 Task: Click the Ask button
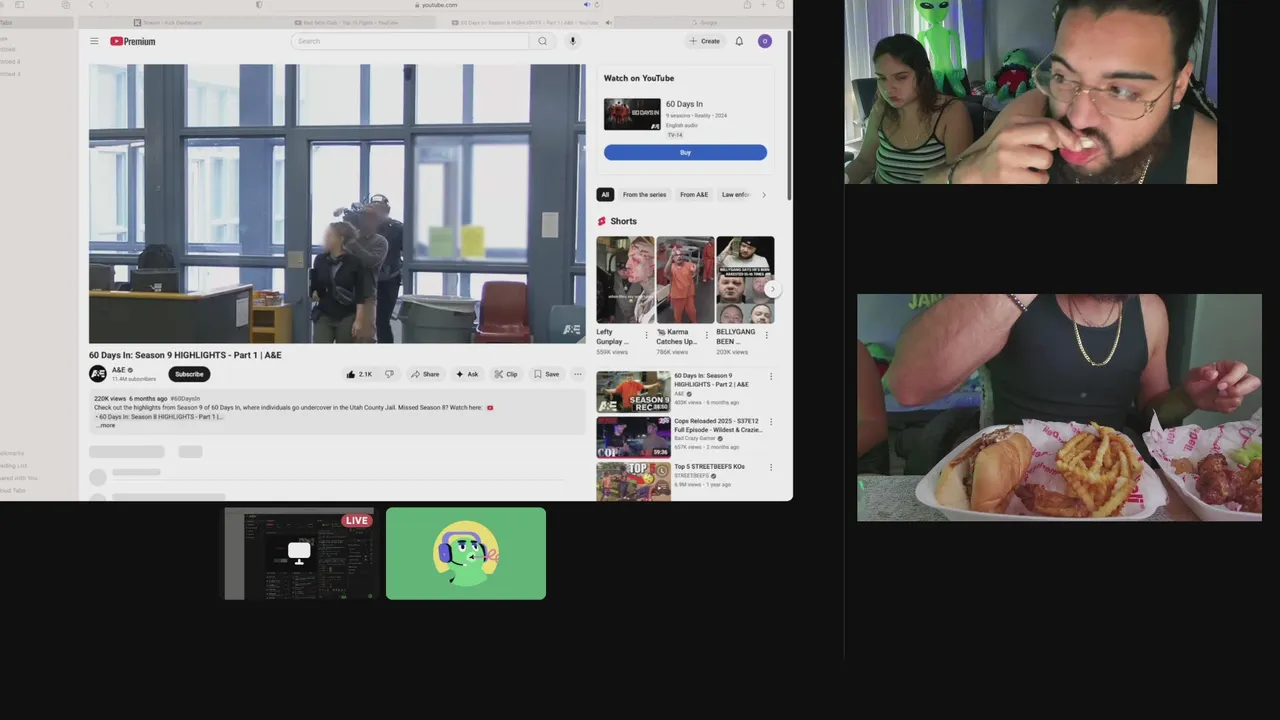467,374
